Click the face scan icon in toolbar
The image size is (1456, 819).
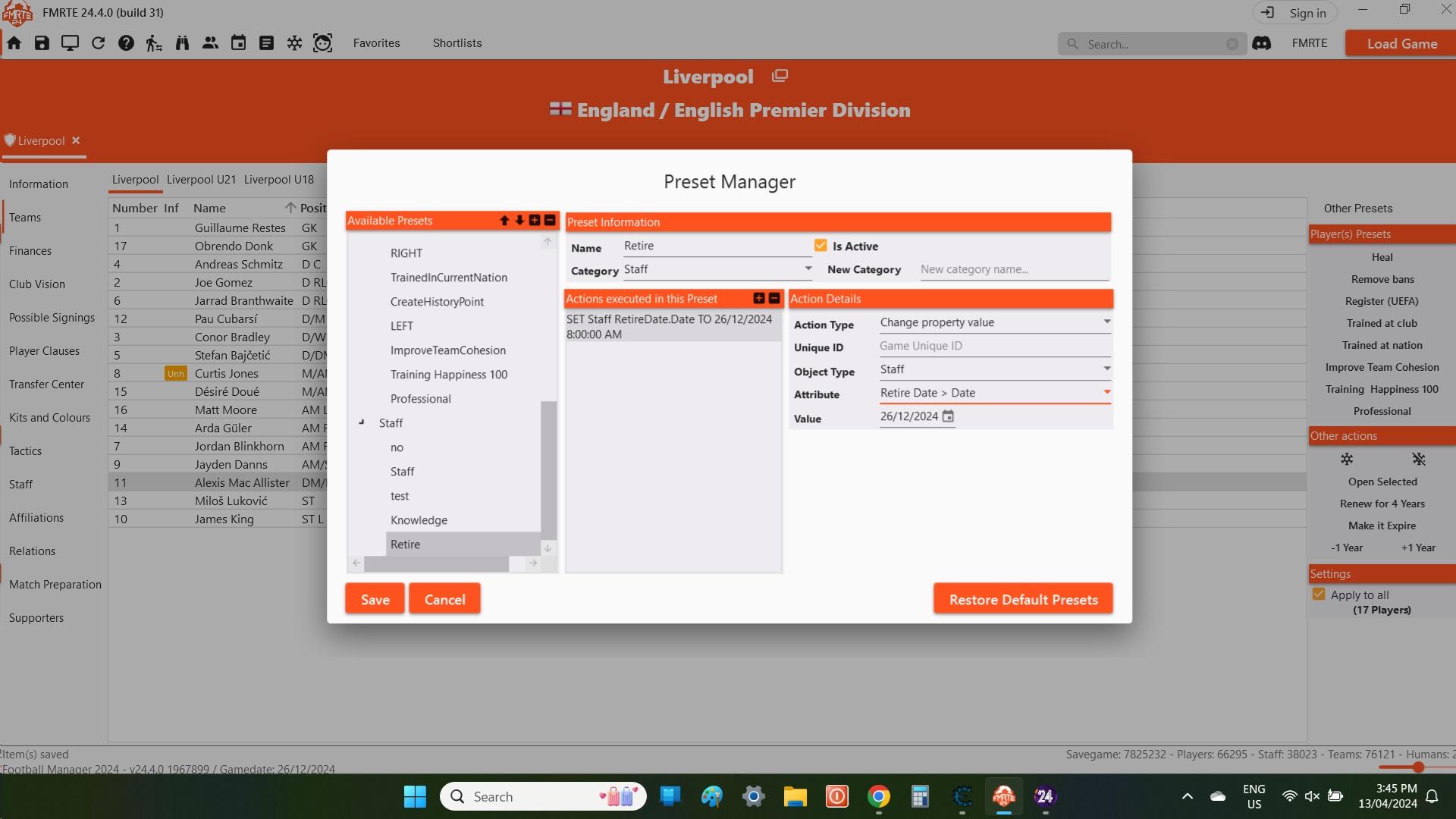pos(322,43)
